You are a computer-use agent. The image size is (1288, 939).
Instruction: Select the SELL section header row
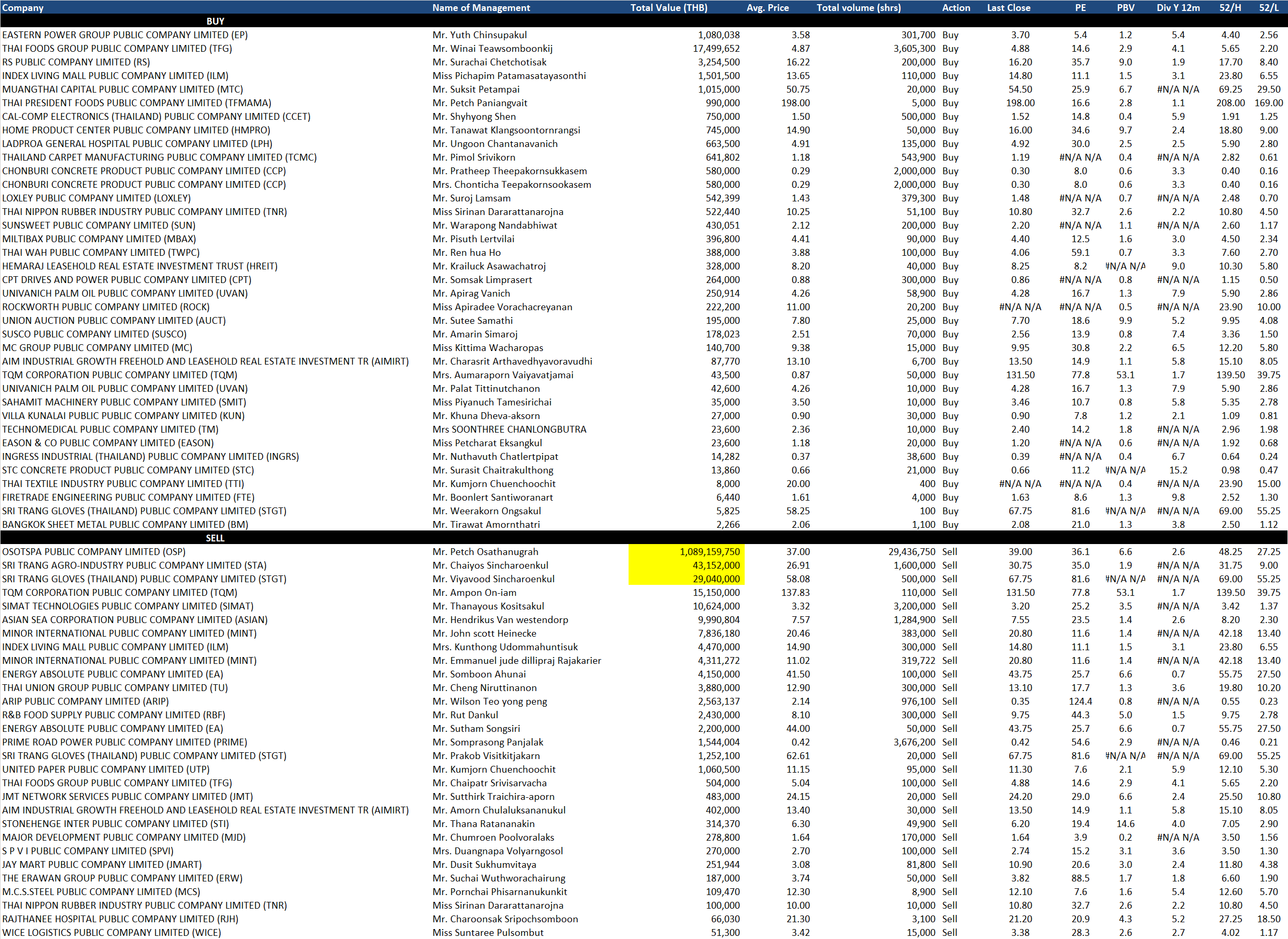215,538
